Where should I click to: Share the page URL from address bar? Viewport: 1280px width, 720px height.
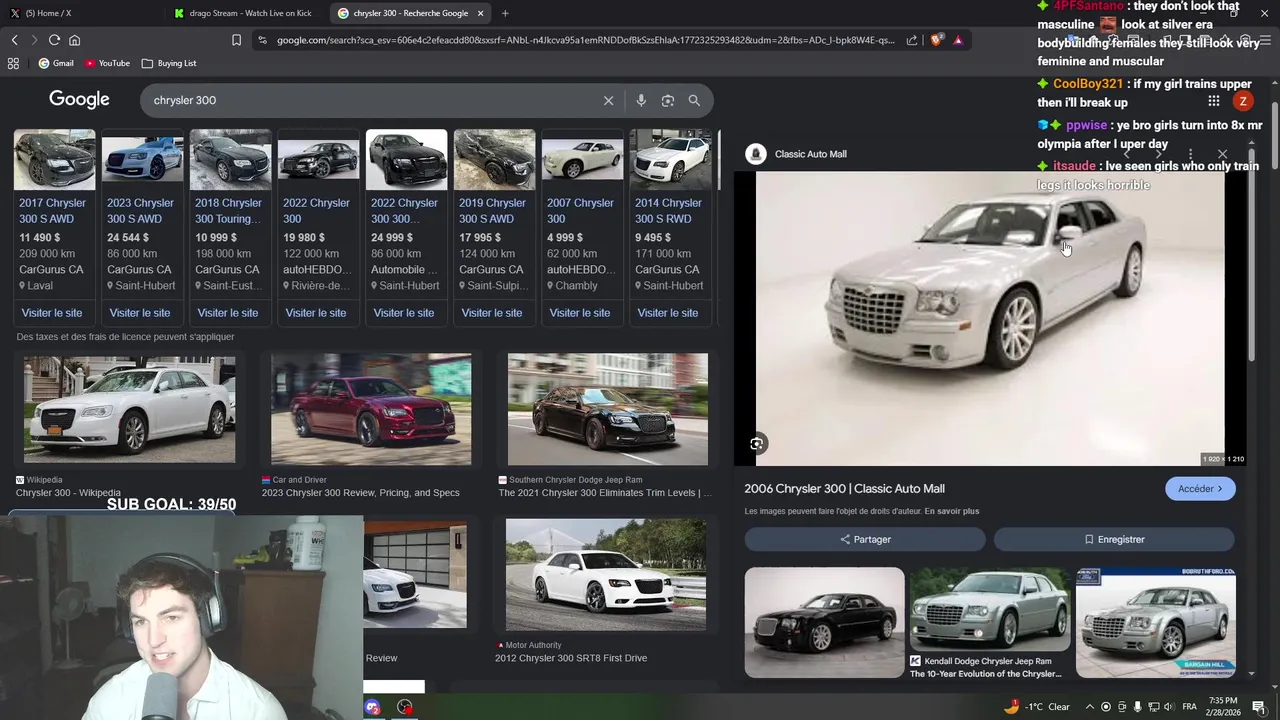pos(912,40)
